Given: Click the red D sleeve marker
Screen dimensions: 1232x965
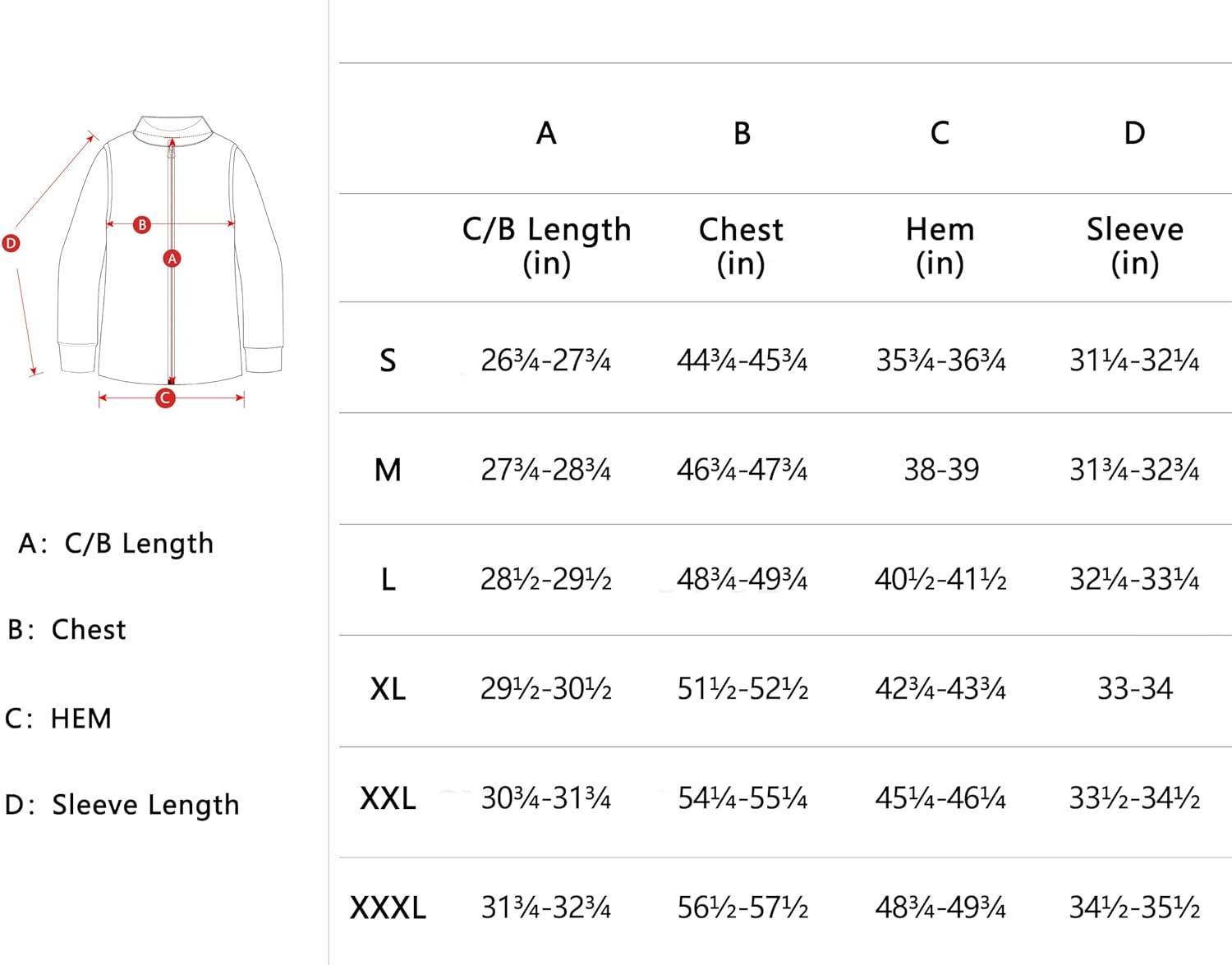Looking at the screenshot, I should [x=11, y=243].
